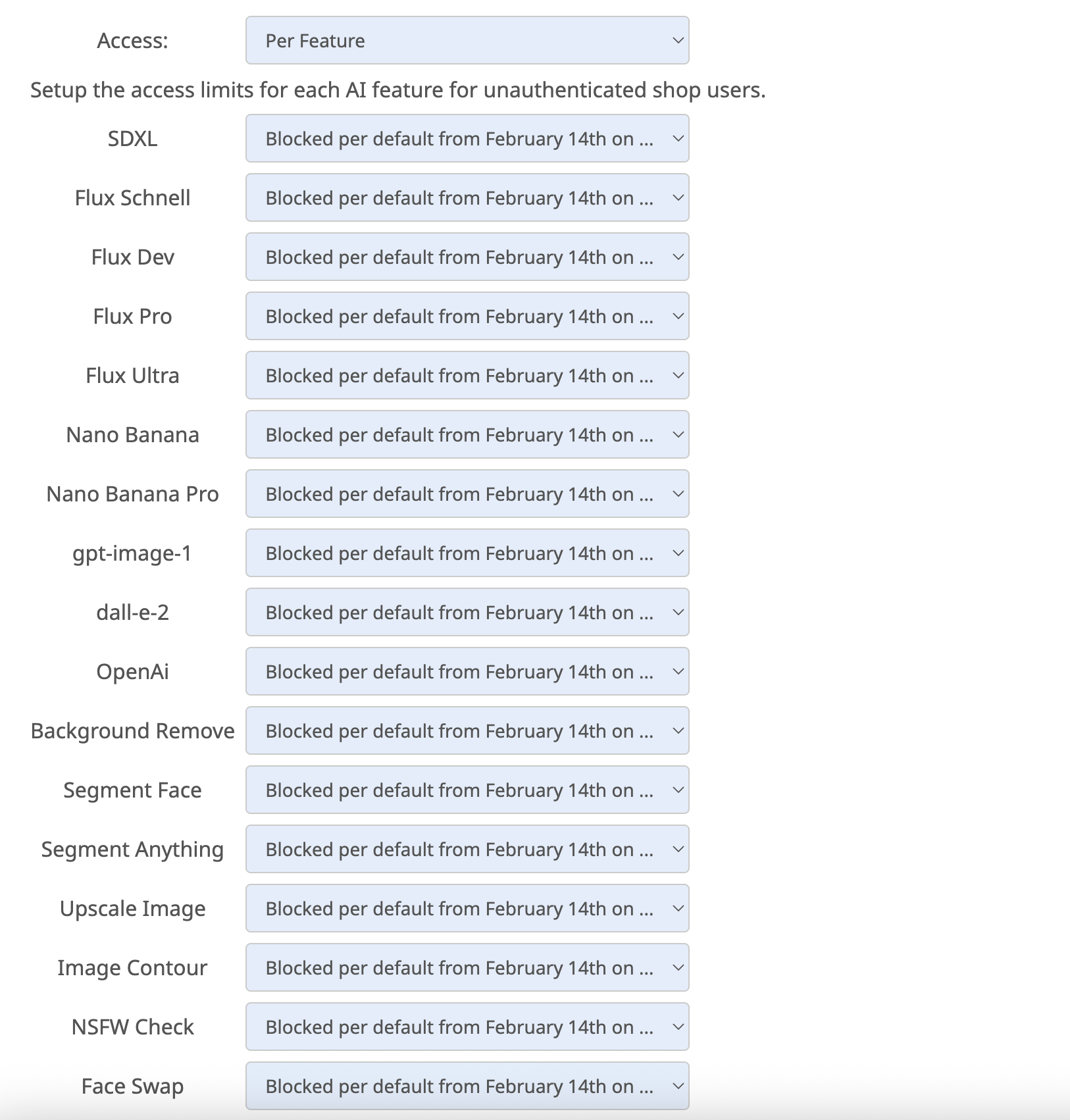Open the gpt-image-1 access dropdown

tap(467, 553)
